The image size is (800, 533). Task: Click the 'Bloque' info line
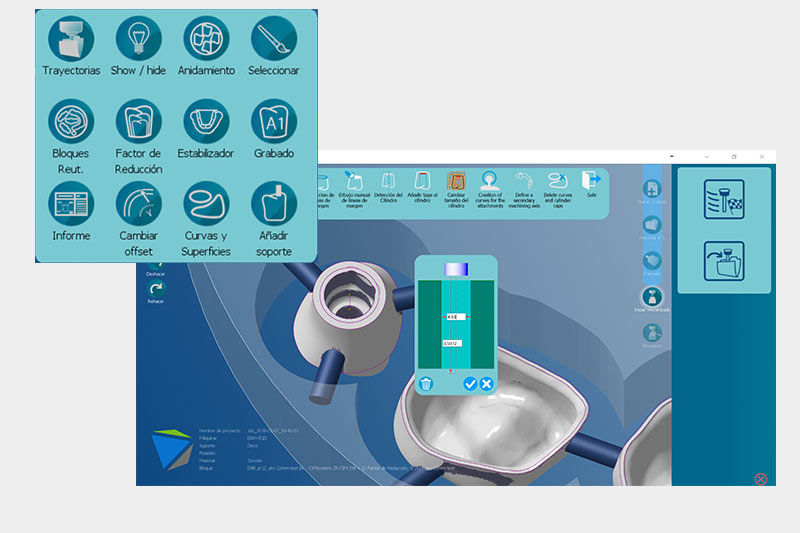(327, 468)
